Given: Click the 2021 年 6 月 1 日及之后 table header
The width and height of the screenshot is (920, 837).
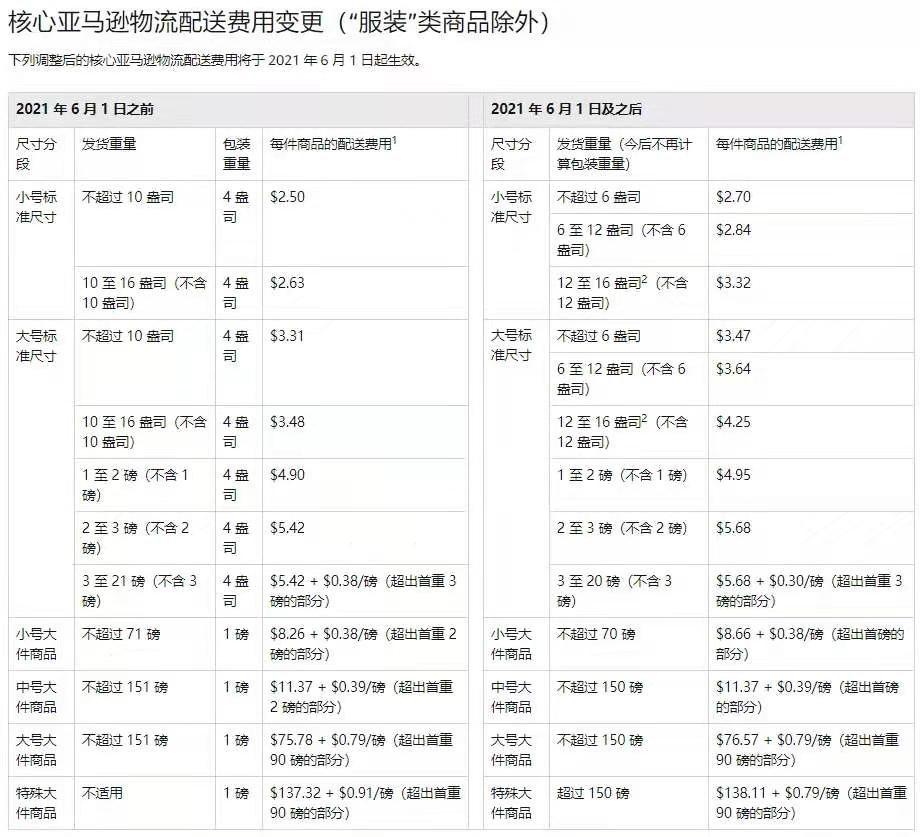Looking at the screenshot, I should [x=559, y=108].
